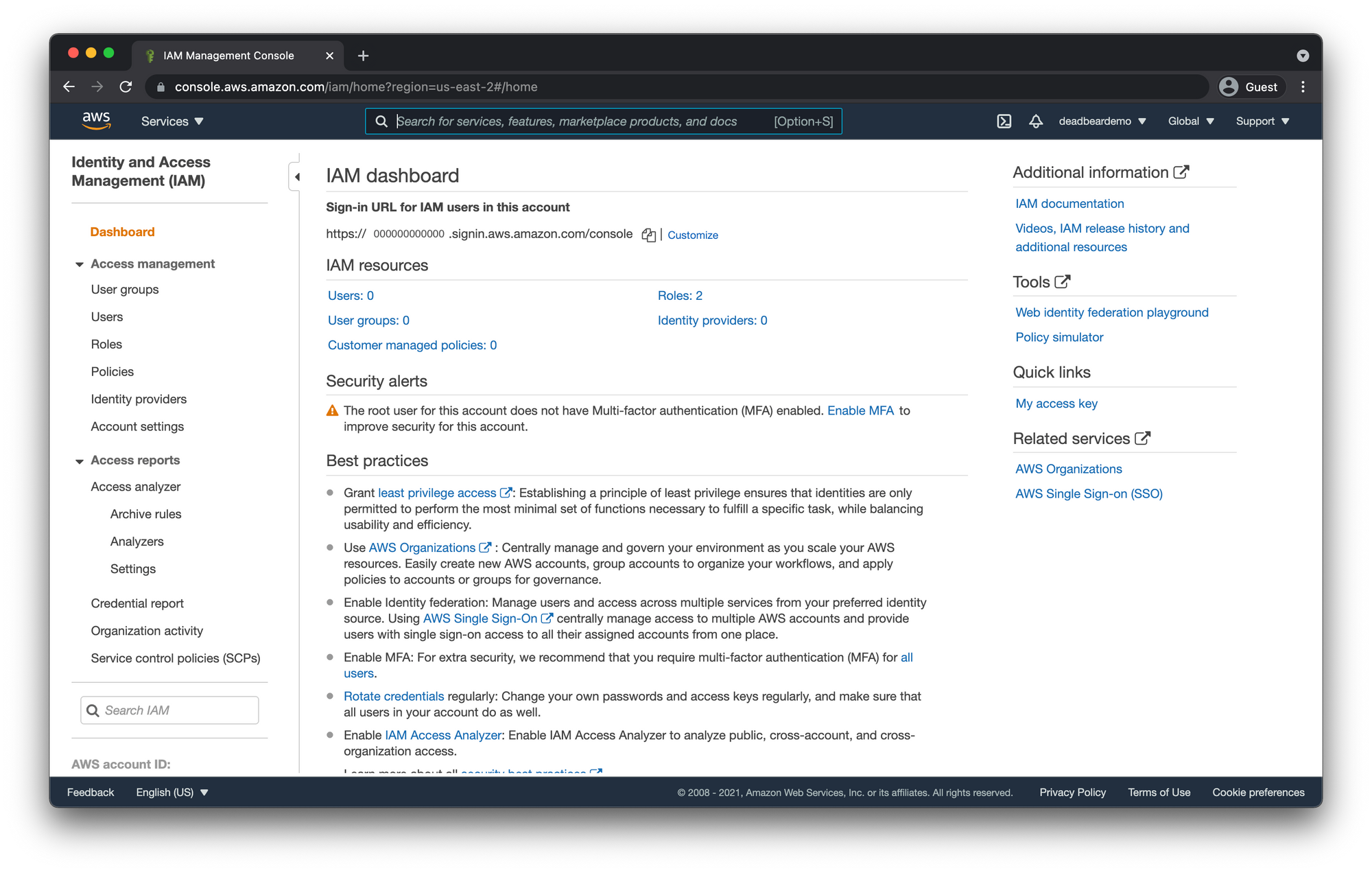Collapse the Access reports section
This screenshot has width=1372, height=873.
pos(80,461)
